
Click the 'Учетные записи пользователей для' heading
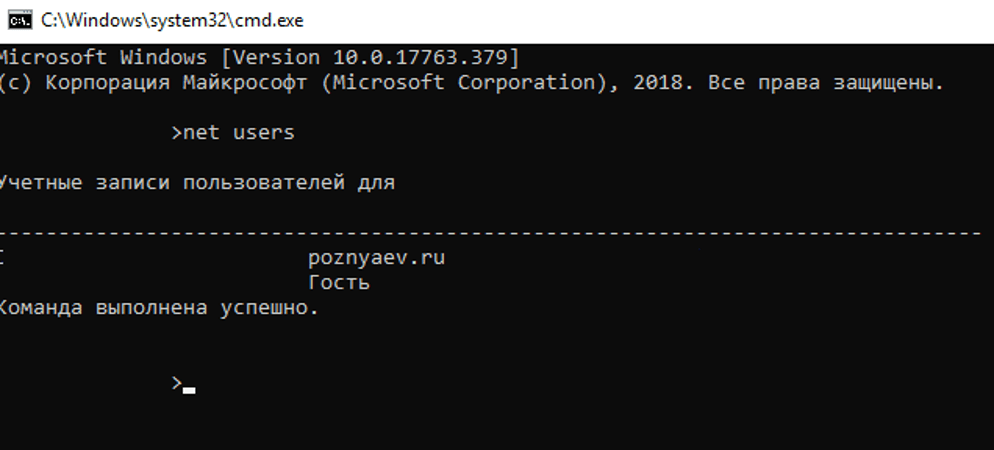point(197,183)
